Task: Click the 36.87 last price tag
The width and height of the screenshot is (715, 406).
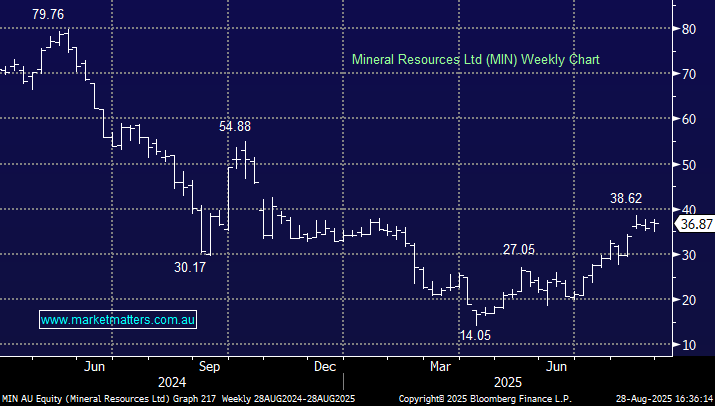Action: pyautogui.click(x=695, y=224)
